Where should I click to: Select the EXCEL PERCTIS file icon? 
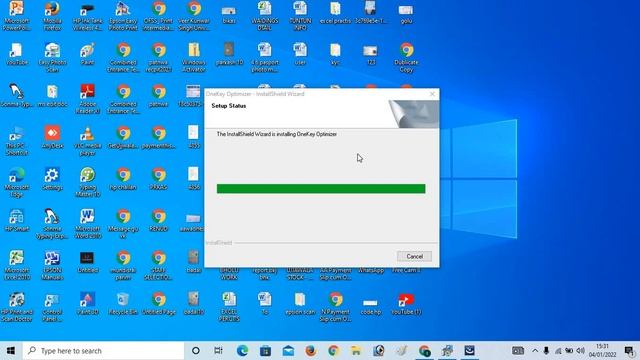pyautogui.click(x=229, y=307)
